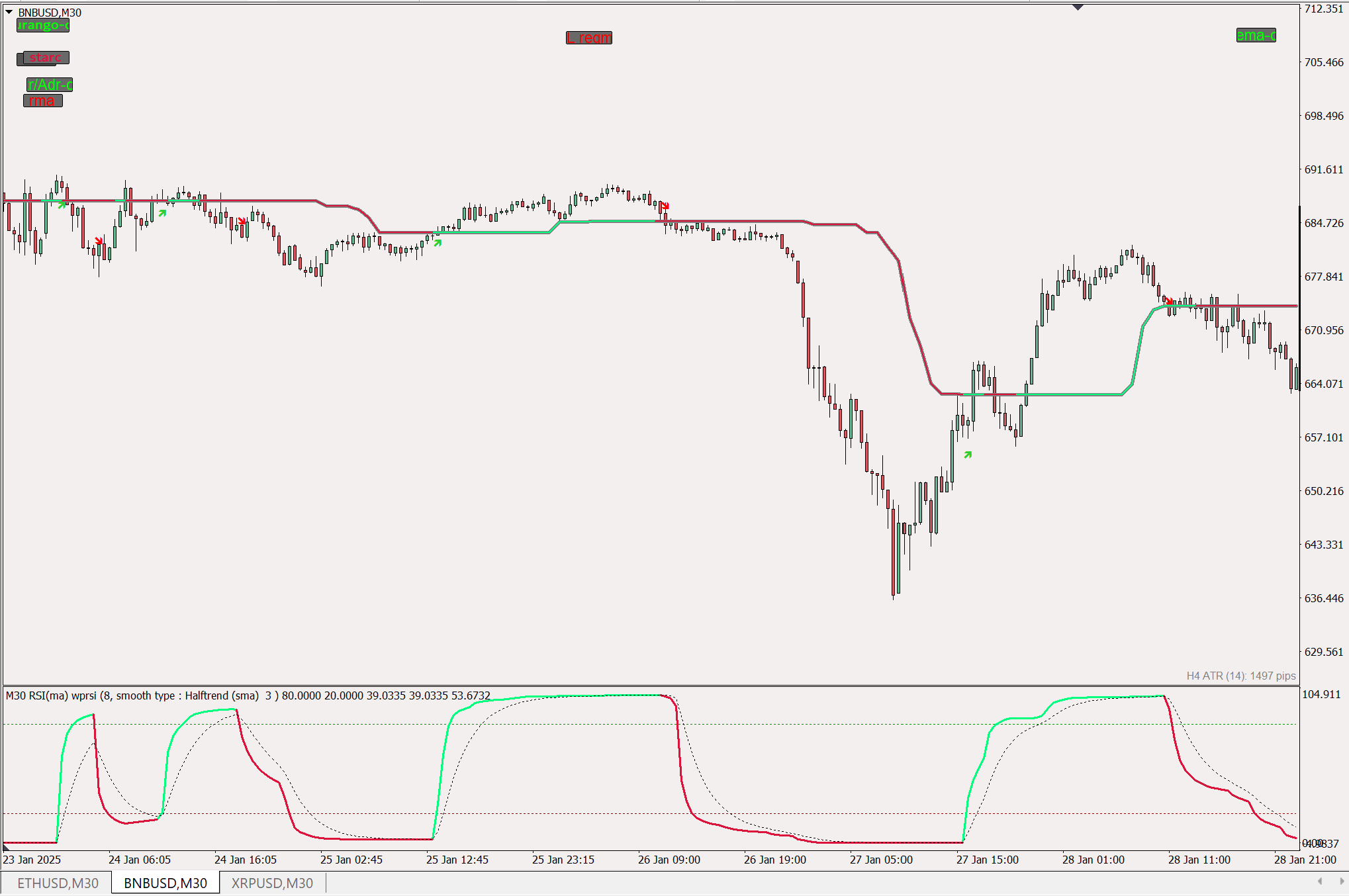Click the red sell arrow near 28 Jan 11:00

[1169, 301]
